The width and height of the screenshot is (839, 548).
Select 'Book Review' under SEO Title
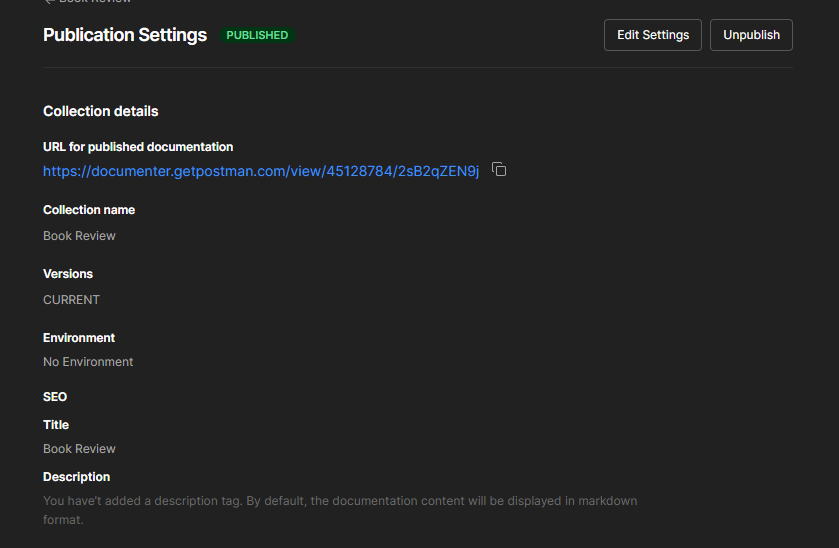click(x=79, y=449)
